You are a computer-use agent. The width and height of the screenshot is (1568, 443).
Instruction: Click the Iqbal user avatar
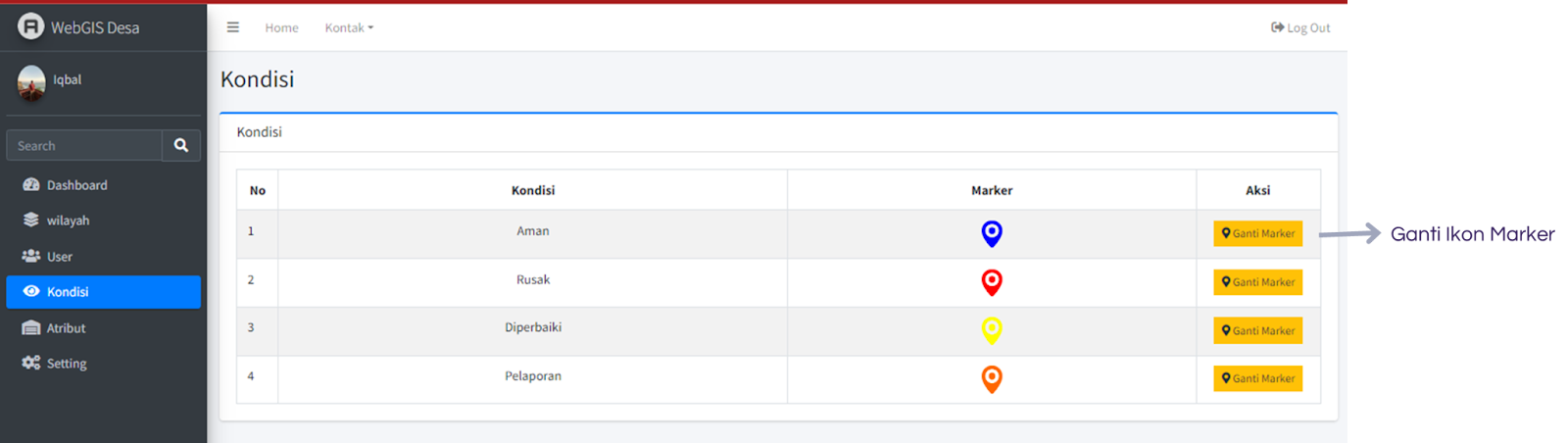coord(31,82)
